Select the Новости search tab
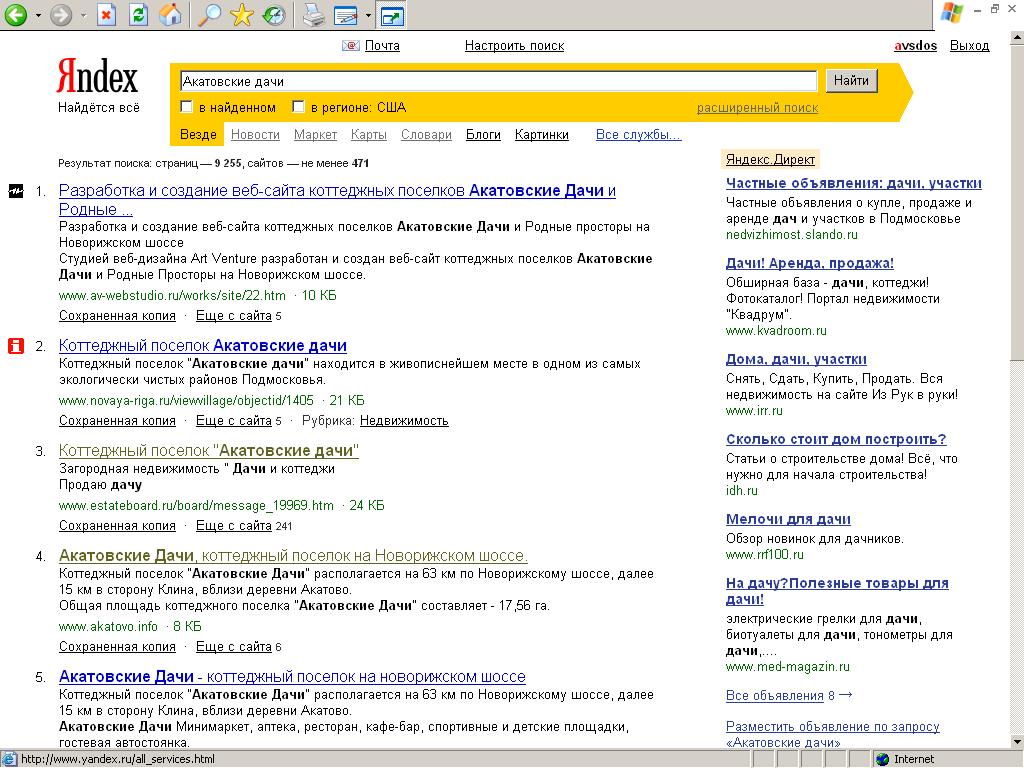1024x768 pixels. [x=255, y=135]
